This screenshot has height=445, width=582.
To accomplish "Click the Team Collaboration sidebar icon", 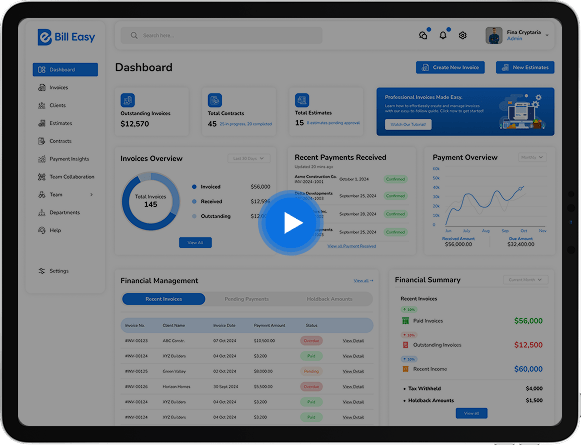I will pos(42,177).
